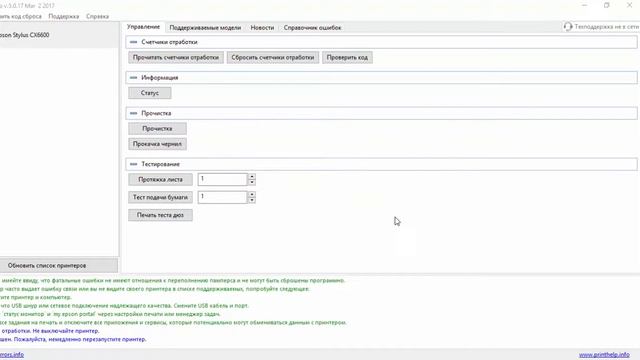
Task: Maximize the application window
Action: click(607, 5)
